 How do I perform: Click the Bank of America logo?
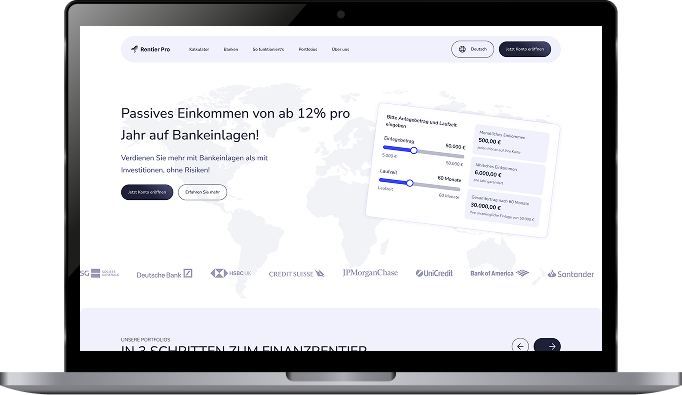point(499,273)
